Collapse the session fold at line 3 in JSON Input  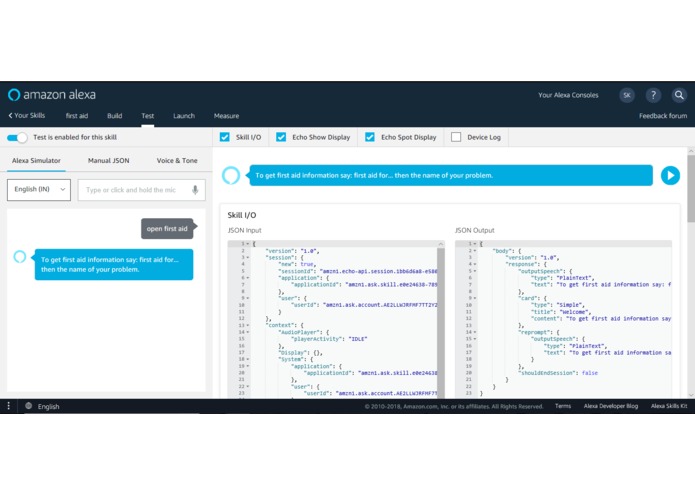248,257
